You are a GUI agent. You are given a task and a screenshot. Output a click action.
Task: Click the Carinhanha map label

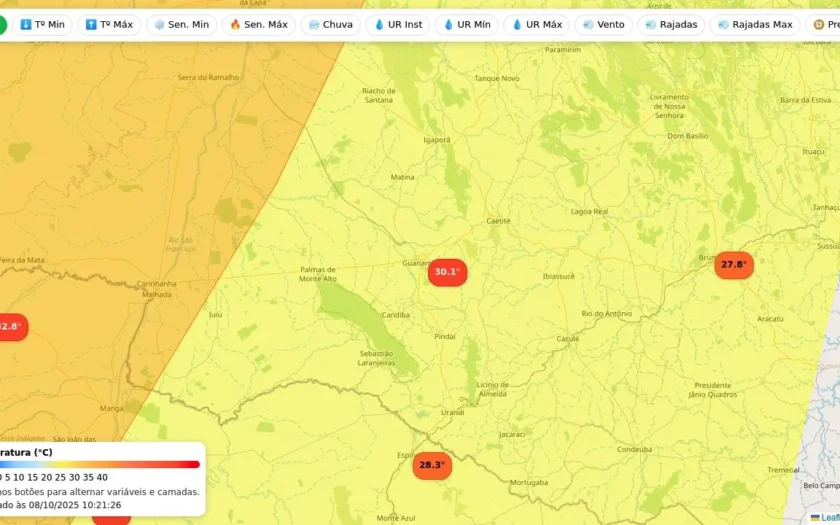click(156, 283)
